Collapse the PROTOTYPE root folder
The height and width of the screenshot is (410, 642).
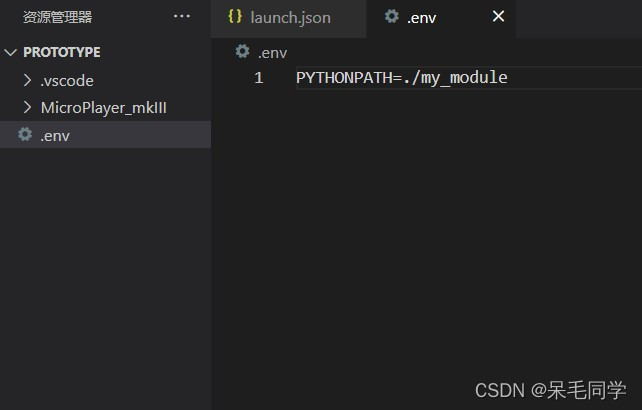pos(10,52)
